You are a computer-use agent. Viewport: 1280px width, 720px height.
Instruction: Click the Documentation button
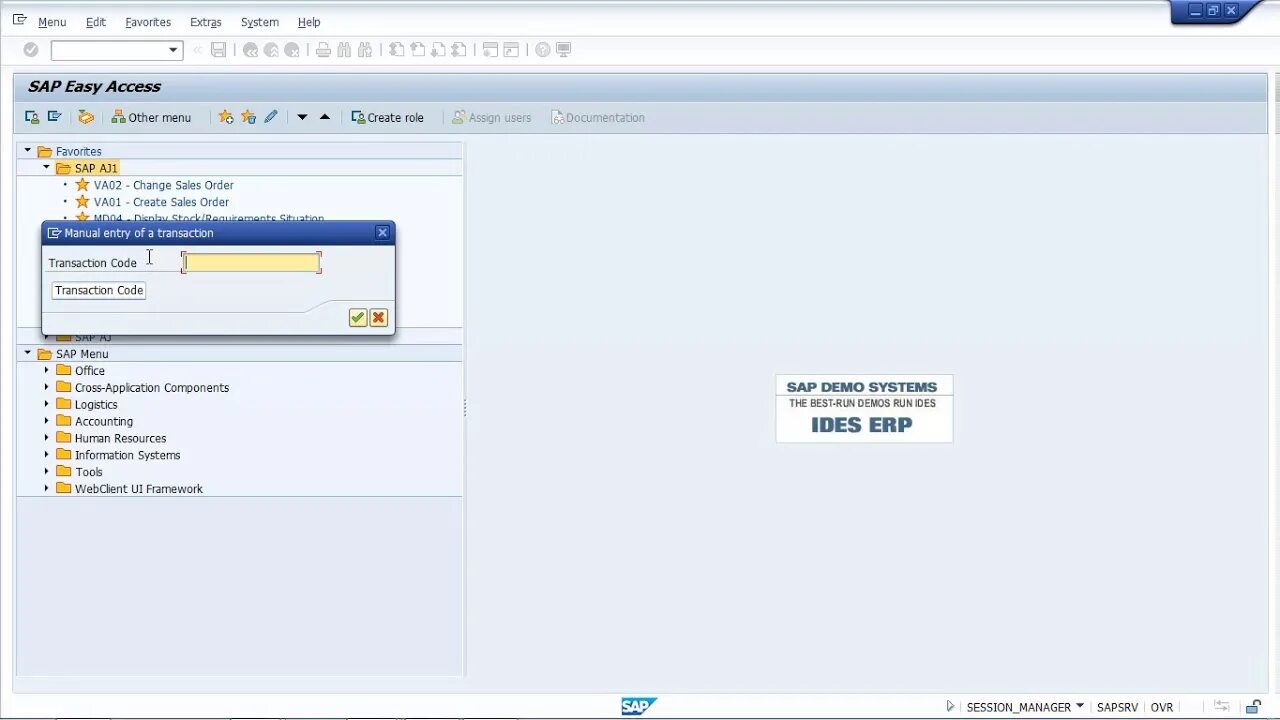click(598, 117)
